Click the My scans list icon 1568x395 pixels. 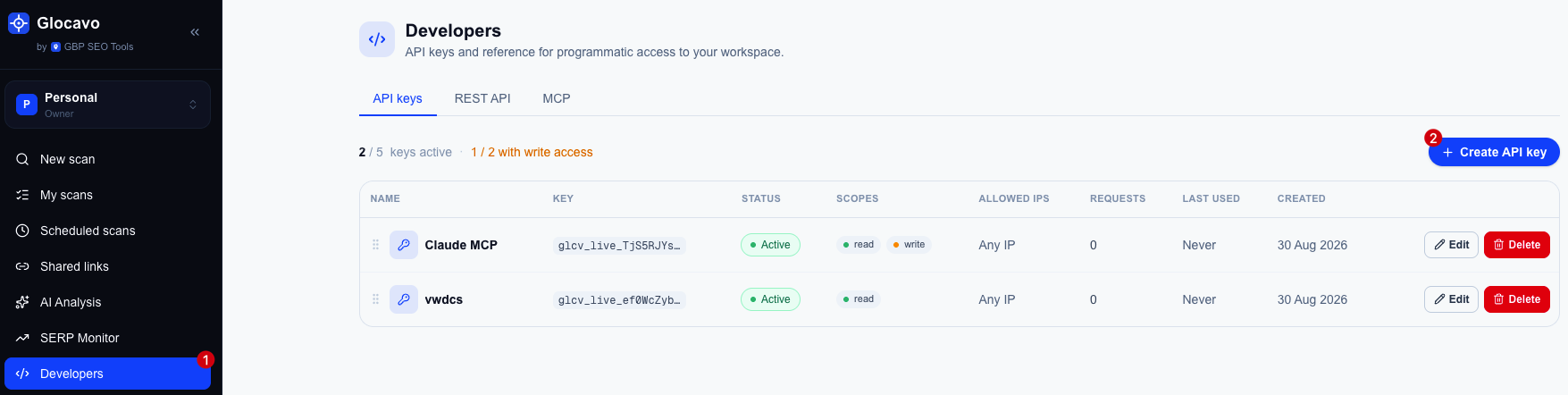click(22, 195)
